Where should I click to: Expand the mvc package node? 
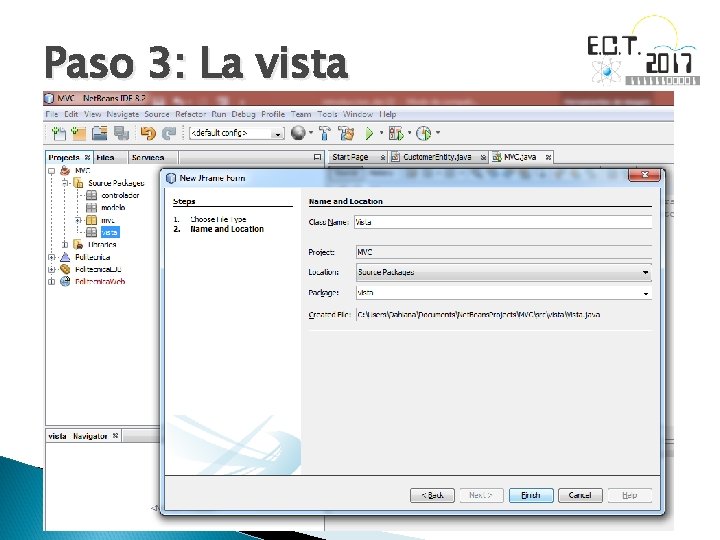[78, 220]
